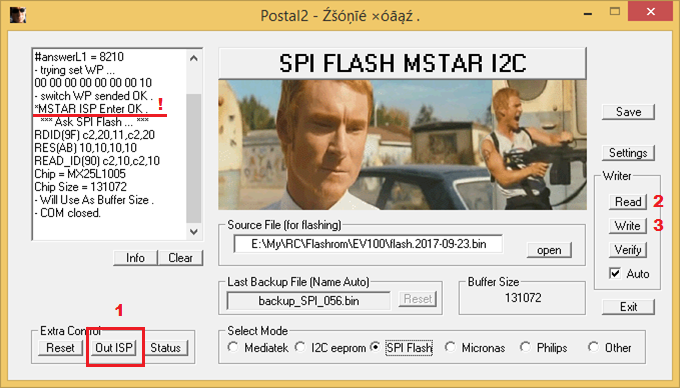Click the Out ISP button

(114, 348)
